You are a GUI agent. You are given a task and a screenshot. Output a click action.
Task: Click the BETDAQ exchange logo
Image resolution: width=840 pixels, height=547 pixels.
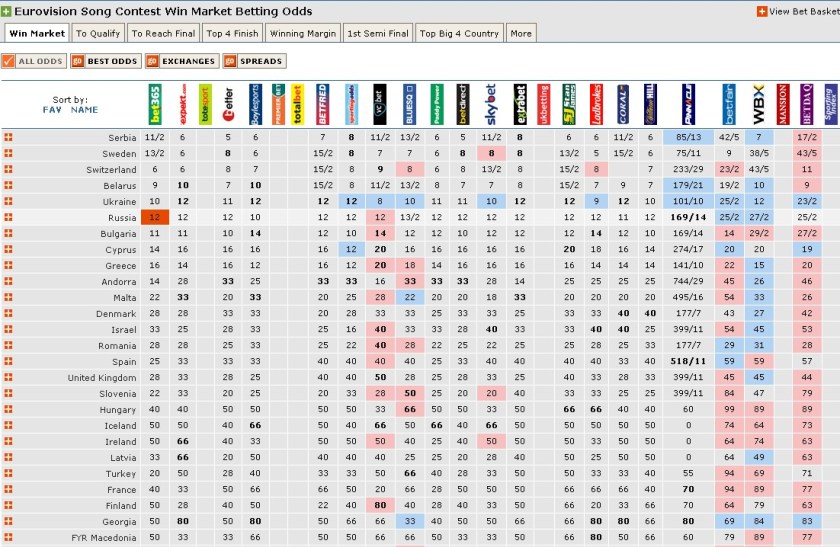click(x=807, y=104)
